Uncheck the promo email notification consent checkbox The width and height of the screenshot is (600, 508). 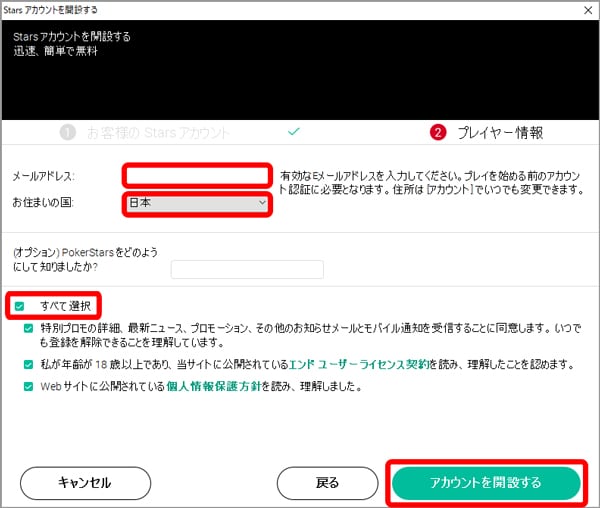(29, 327)
